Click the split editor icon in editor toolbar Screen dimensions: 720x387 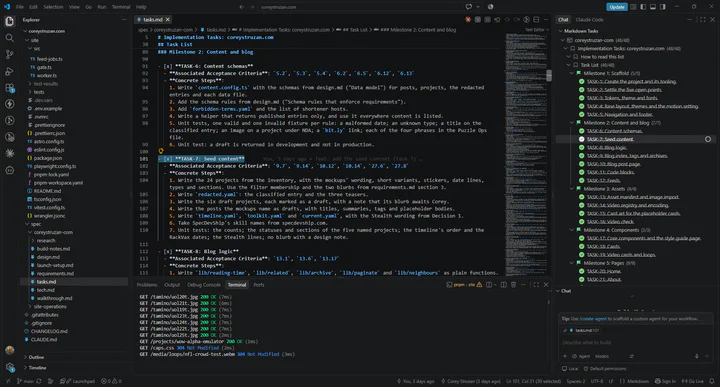[x=536, y=20]
